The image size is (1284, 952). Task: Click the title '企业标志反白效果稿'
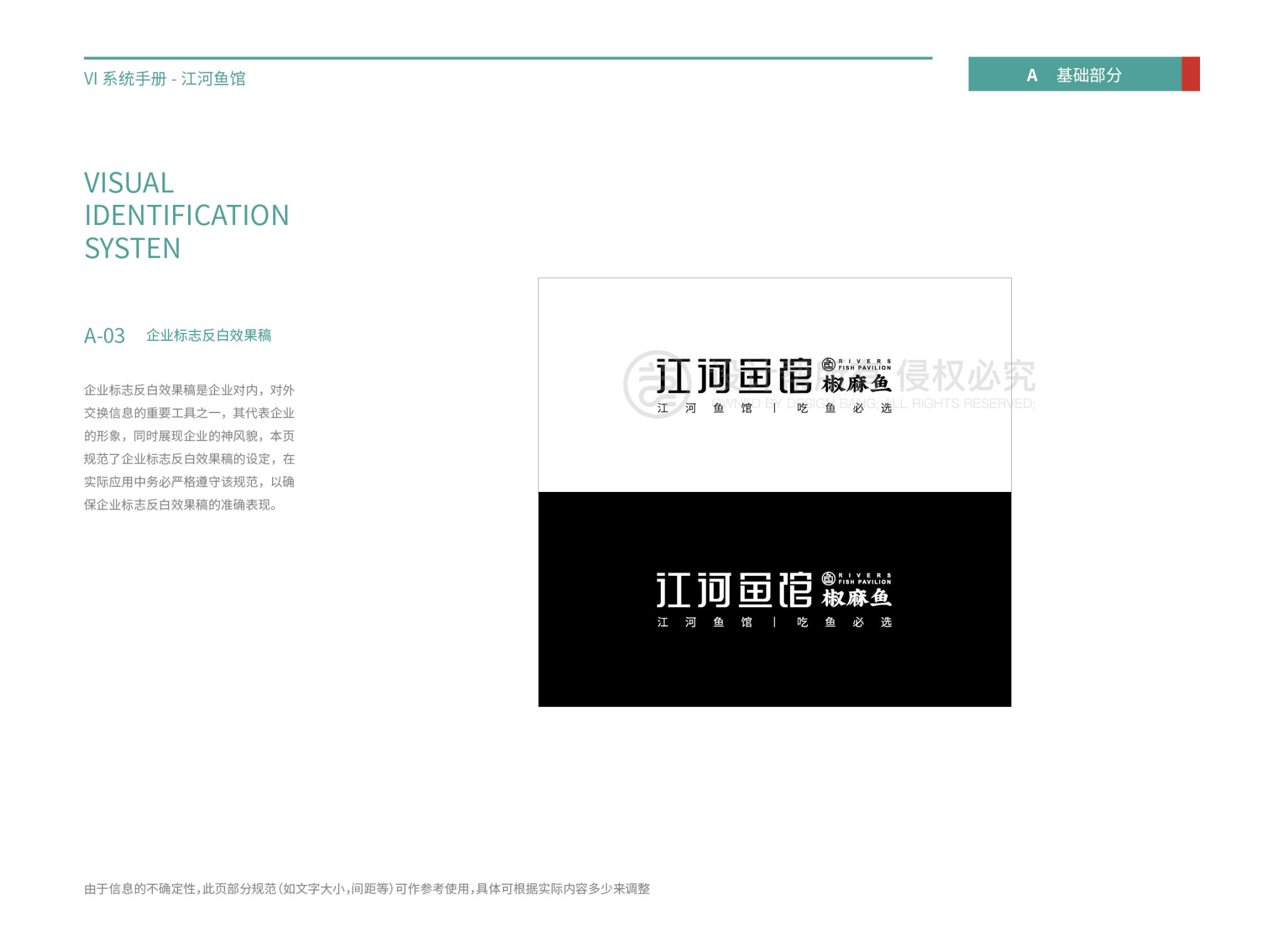[209, 335]
